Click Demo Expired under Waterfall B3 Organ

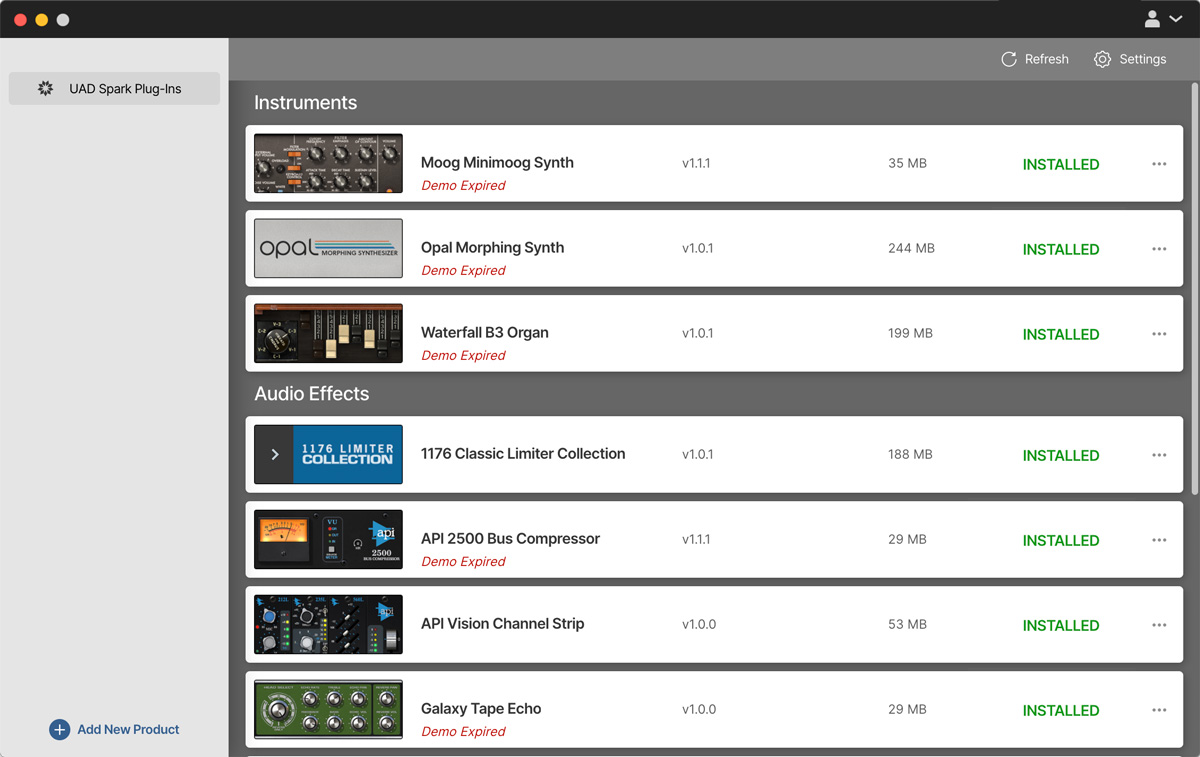tap(463, 355)
